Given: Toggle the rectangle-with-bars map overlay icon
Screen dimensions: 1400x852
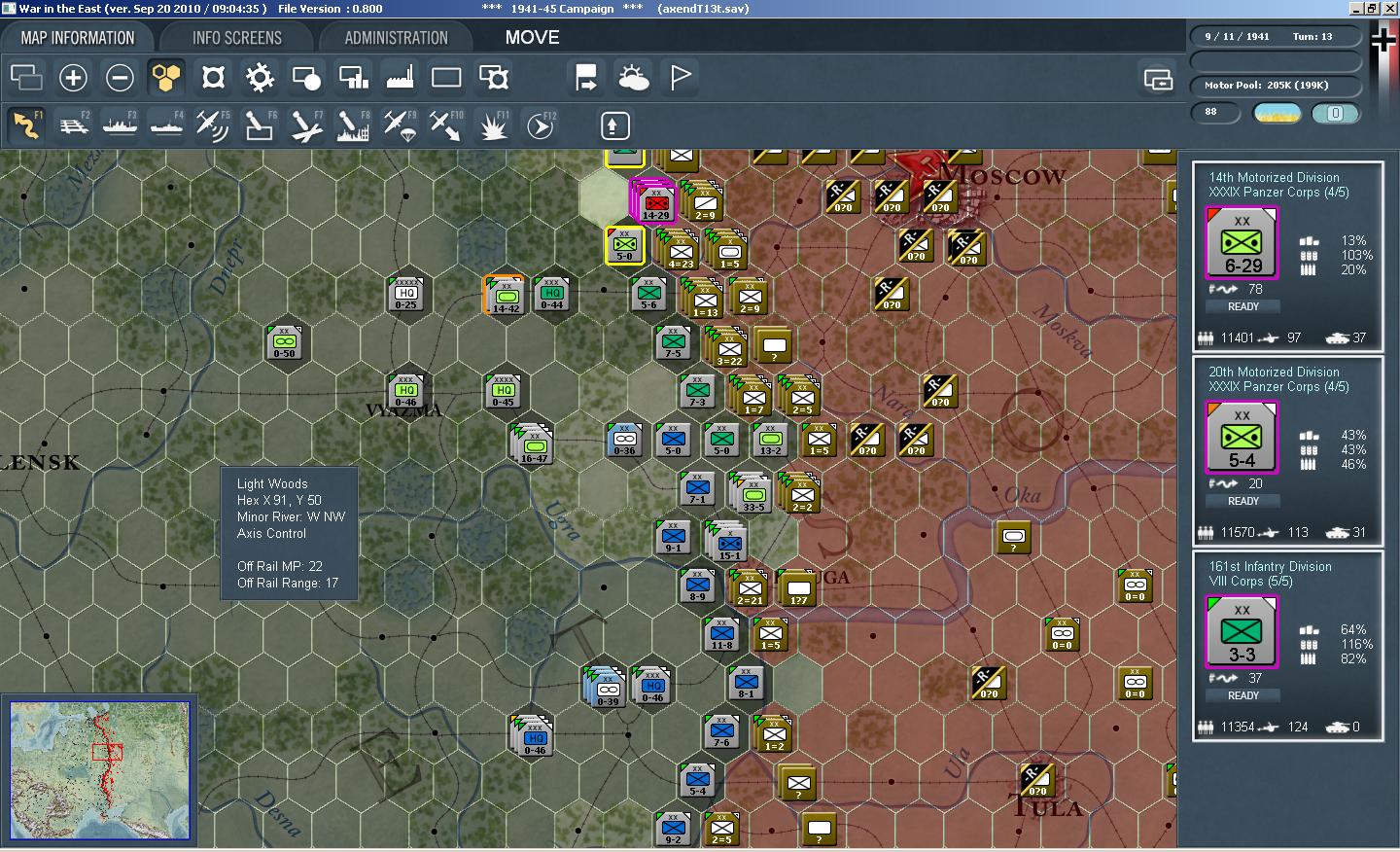Looking at the screenshot, I should pos(353,77).
